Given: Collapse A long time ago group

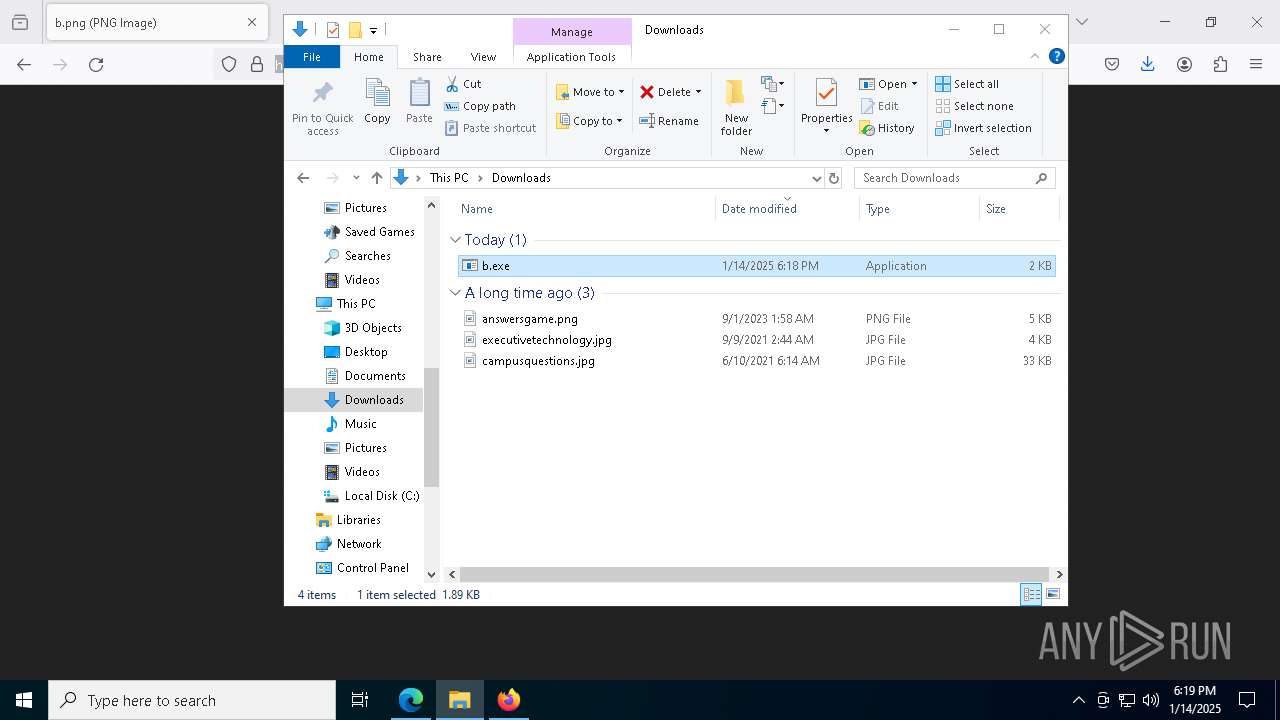Looking at the screenshot, I should tap(455, 293).
